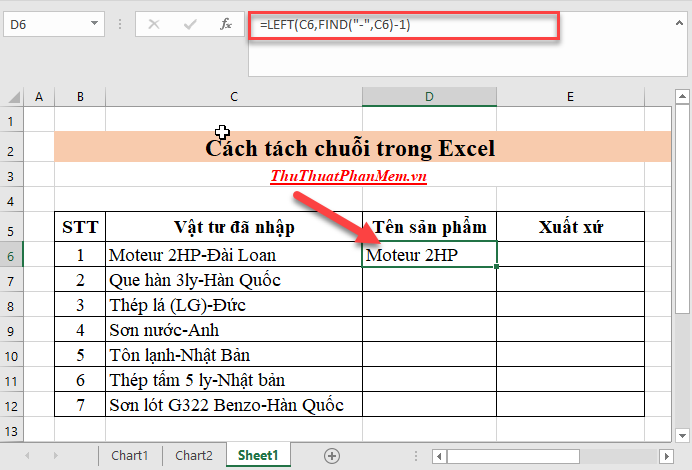Select row 6 header
The height and width of the screenshot is (470, 692).
click(x=11, y=255)
